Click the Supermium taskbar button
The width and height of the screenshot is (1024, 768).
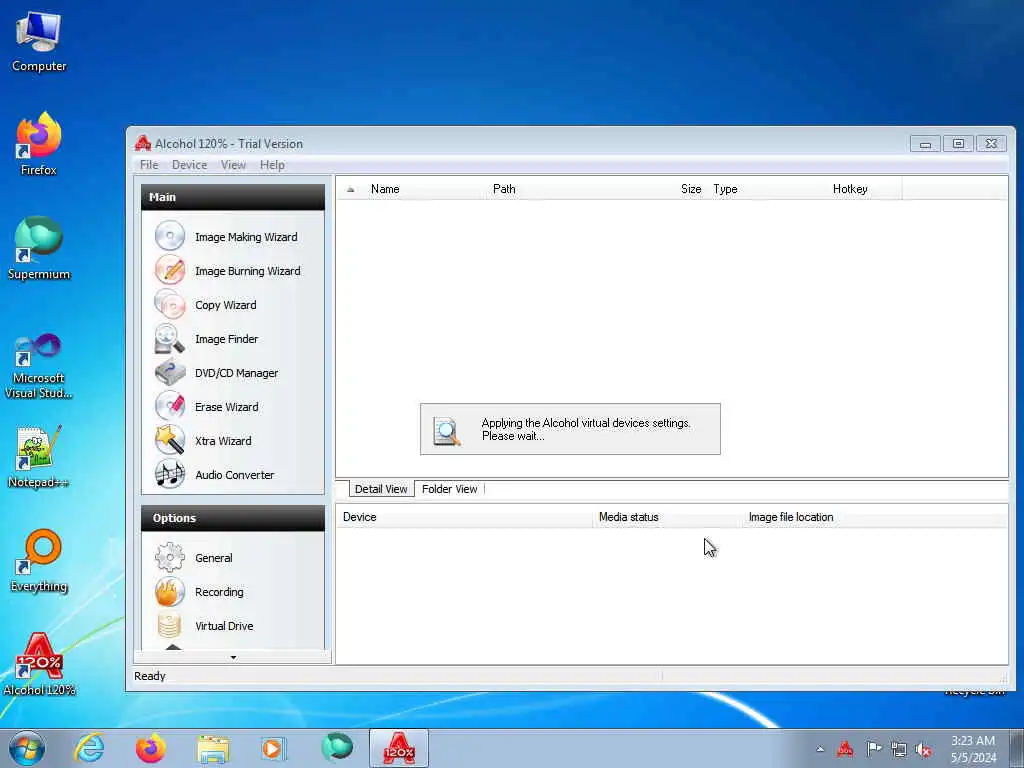coord(337,748)
